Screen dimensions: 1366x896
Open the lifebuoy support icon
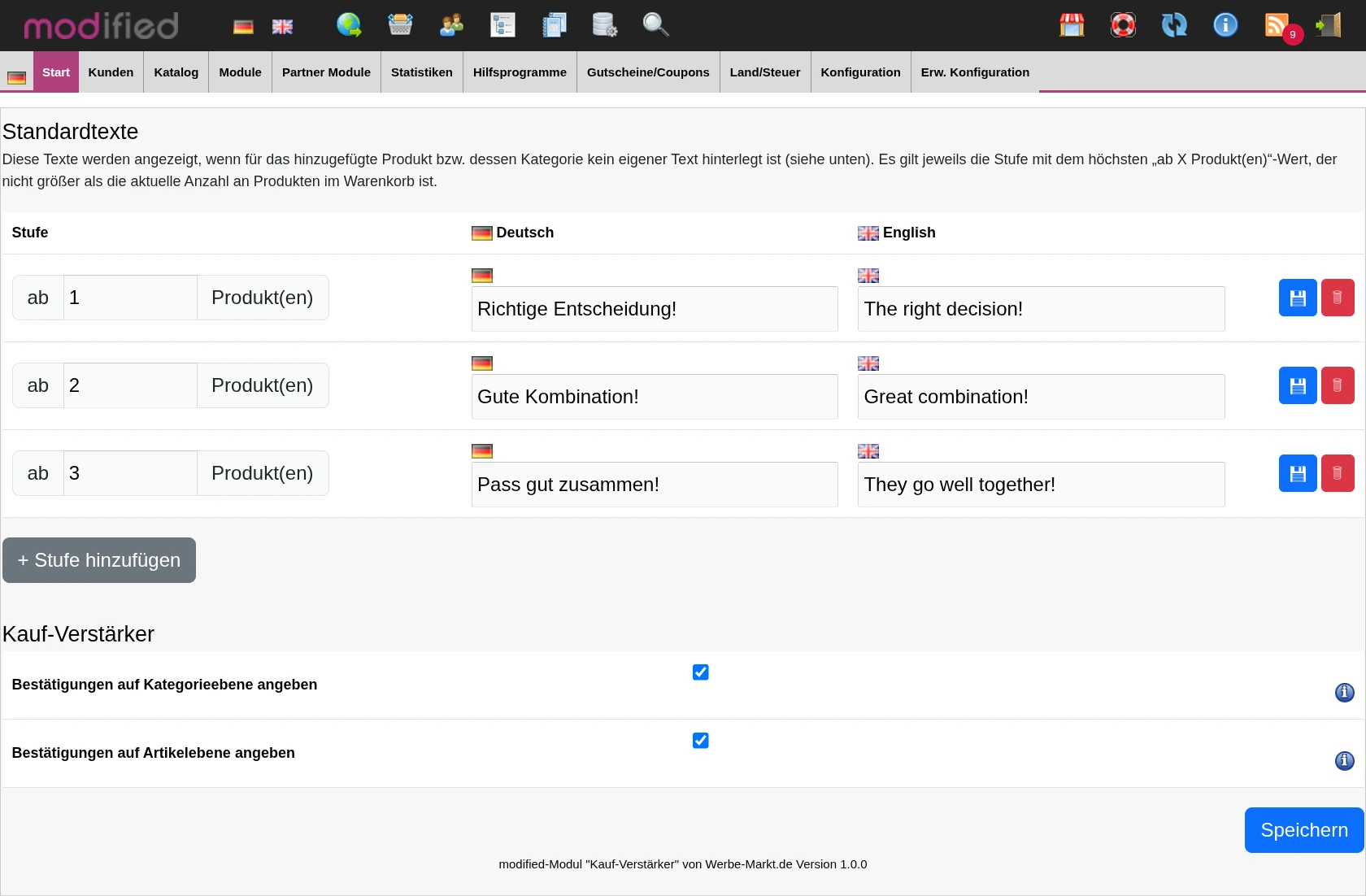tap(1124, 25)
